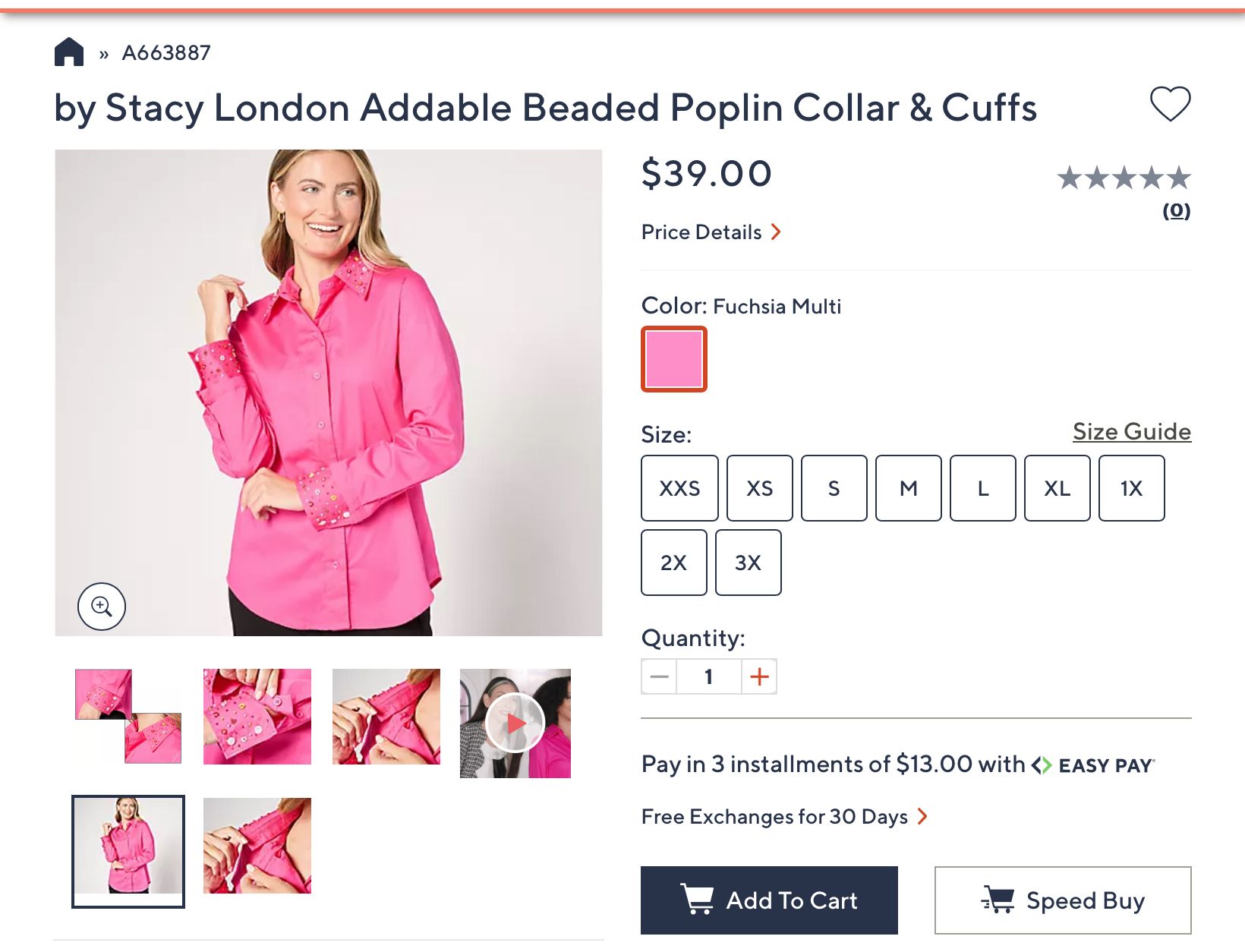Add item to wishlist with heart icon
1245x952 pixels.
1170,104
